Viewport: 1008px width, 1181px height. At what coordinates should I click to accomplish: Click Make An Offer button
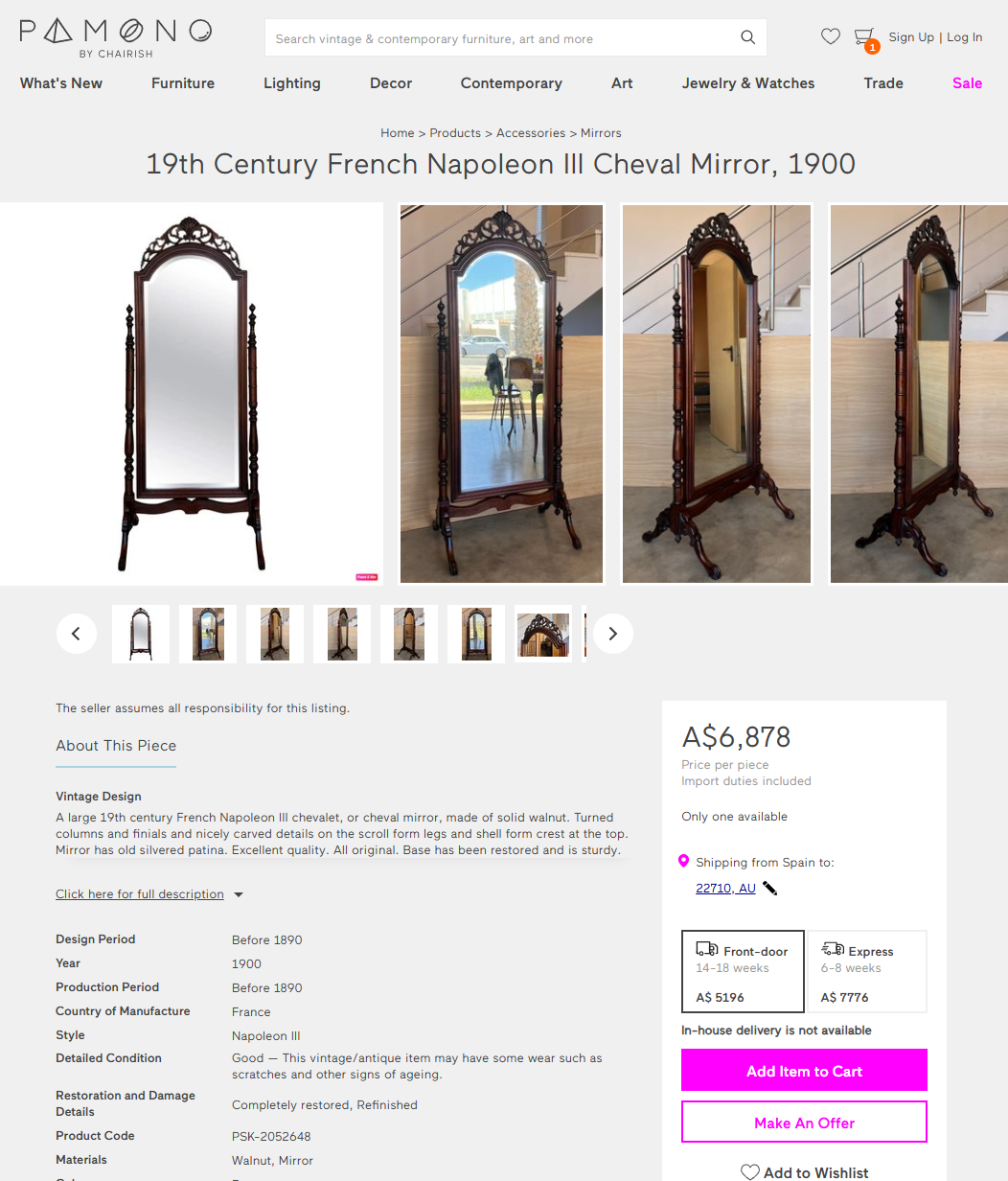click(x=804, y=1122)
